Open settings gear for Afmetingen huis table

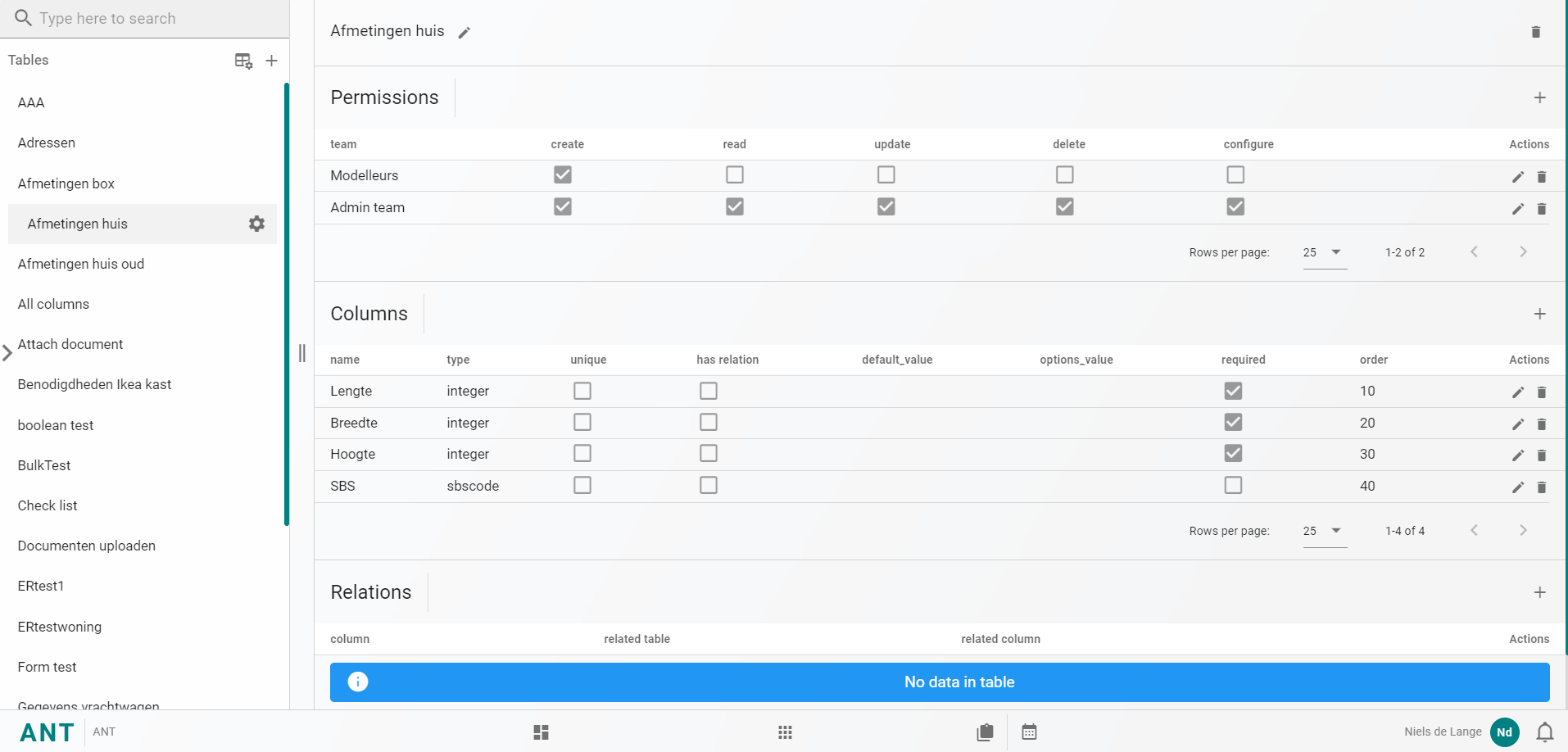coord(256,224)
